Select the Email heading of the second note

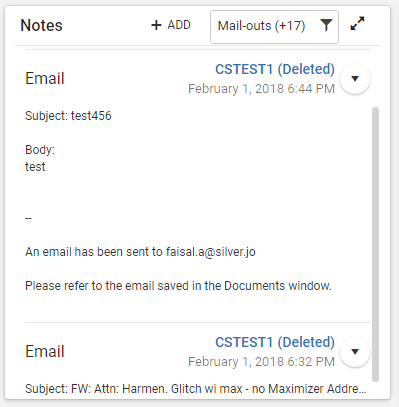click(45, 351)
